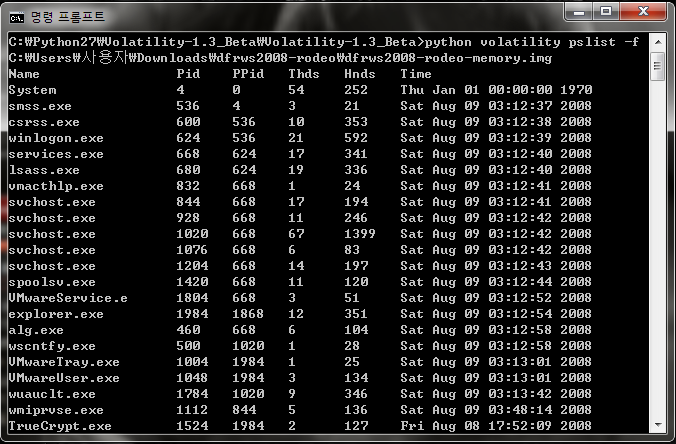Click 'pslist' in the typed command
Image resolution: width=676 pixels, height=444 pixels.
(x=592, y=42)
